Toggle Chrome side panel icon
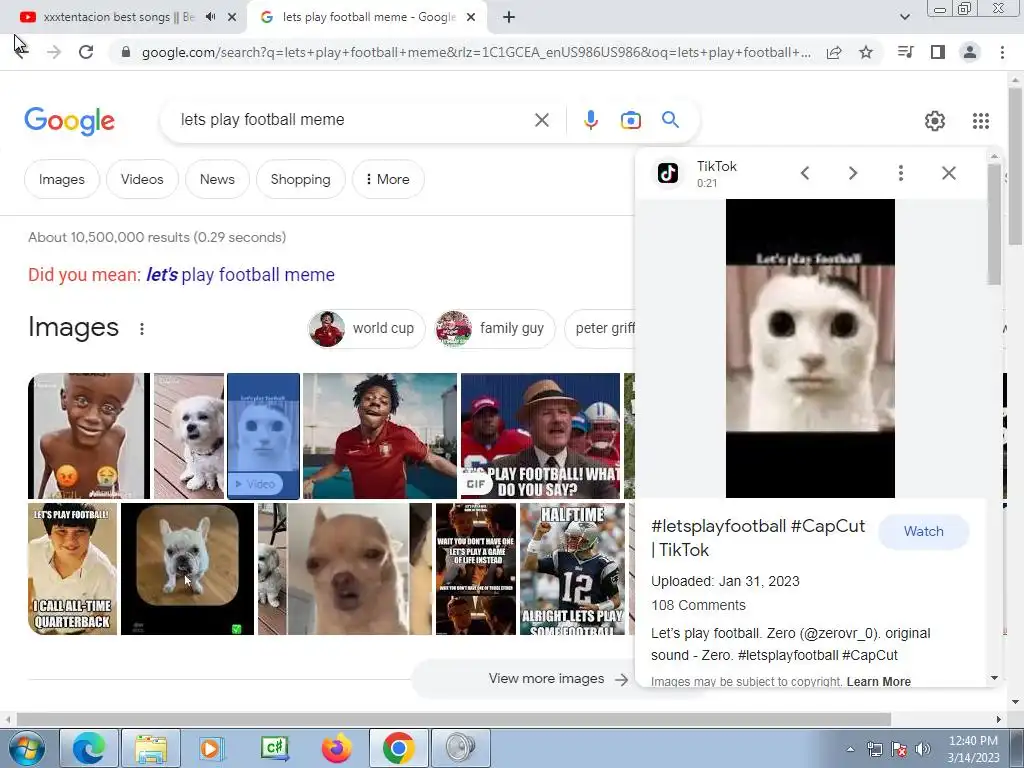The image size is (1024, 768). (x=938, y=52)
